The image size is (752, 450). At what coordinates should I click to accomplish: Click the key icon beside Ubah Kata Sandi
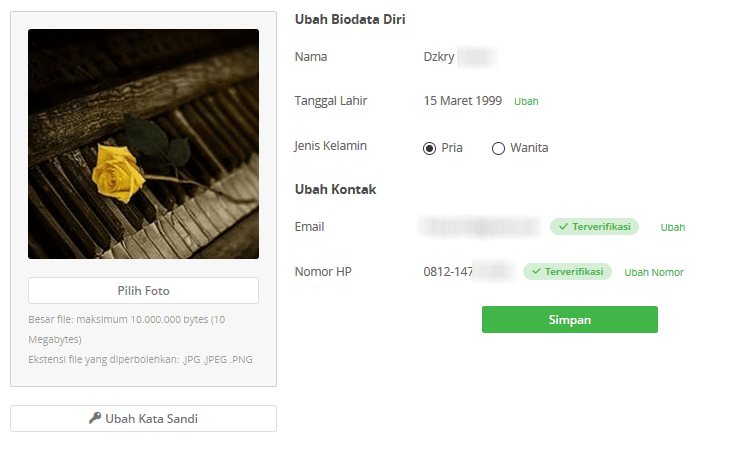(x=94, y=418)
